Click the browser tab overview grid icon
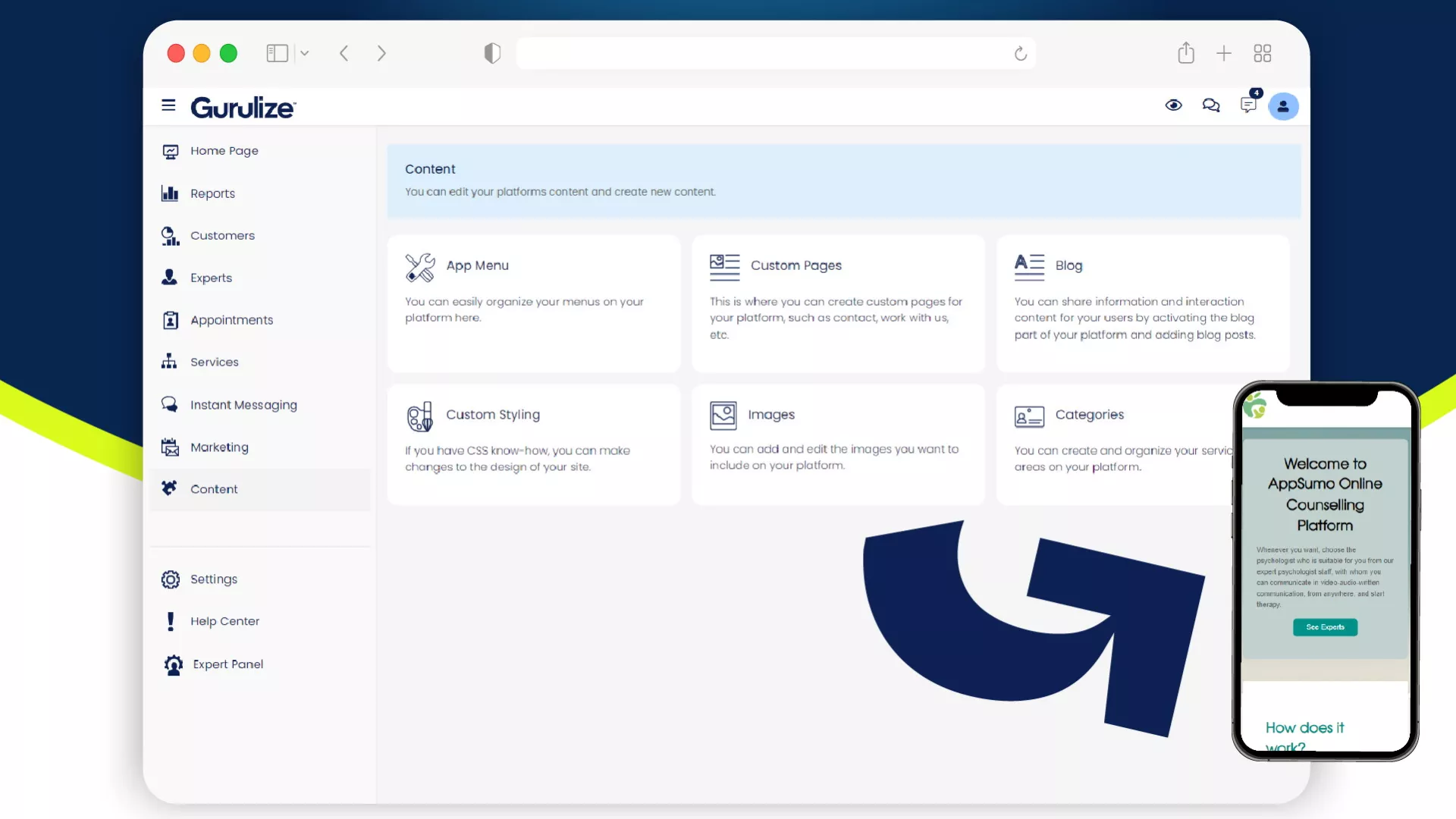The image size is (1456, 819). pyautogui.click(x=1262, y=53)
